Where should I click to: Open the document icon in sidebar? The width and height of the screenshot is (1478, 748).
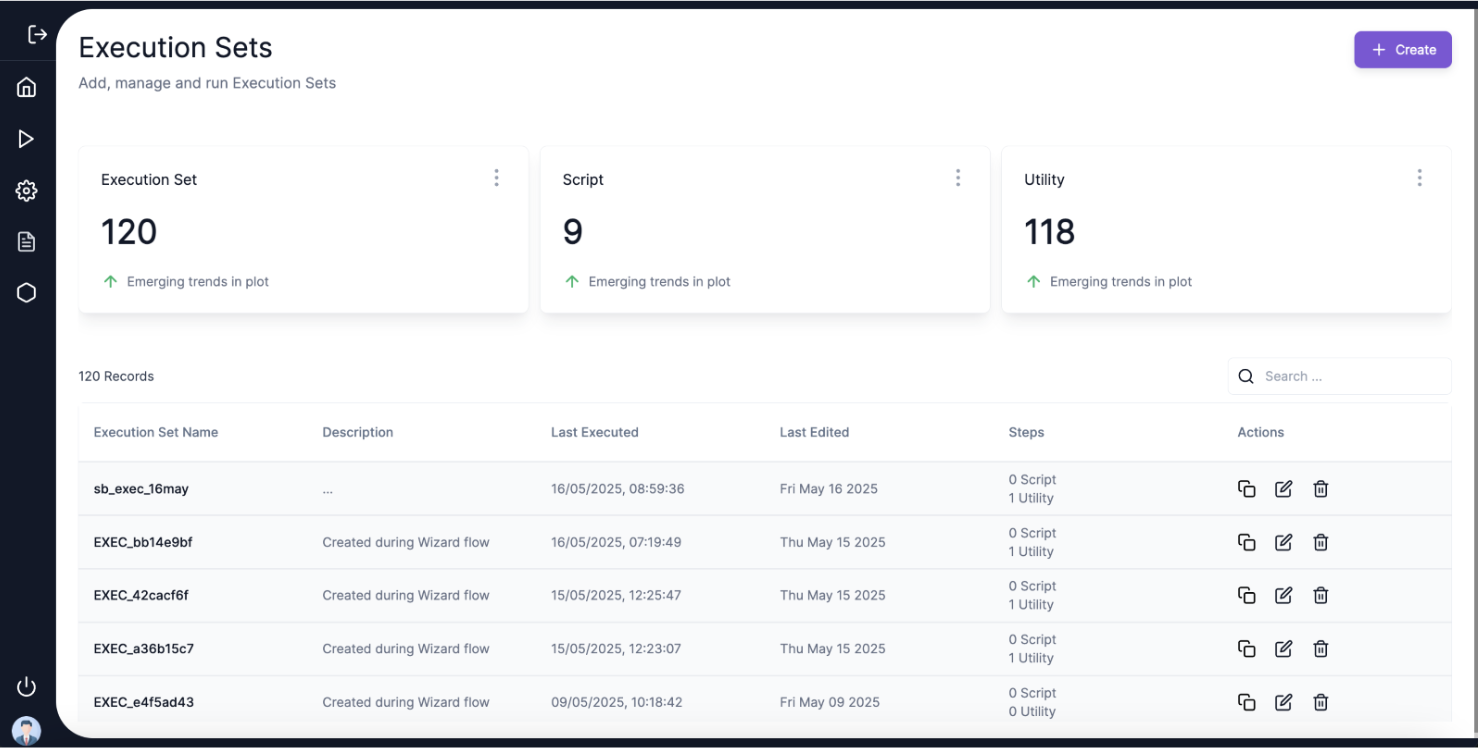(27, 241)
